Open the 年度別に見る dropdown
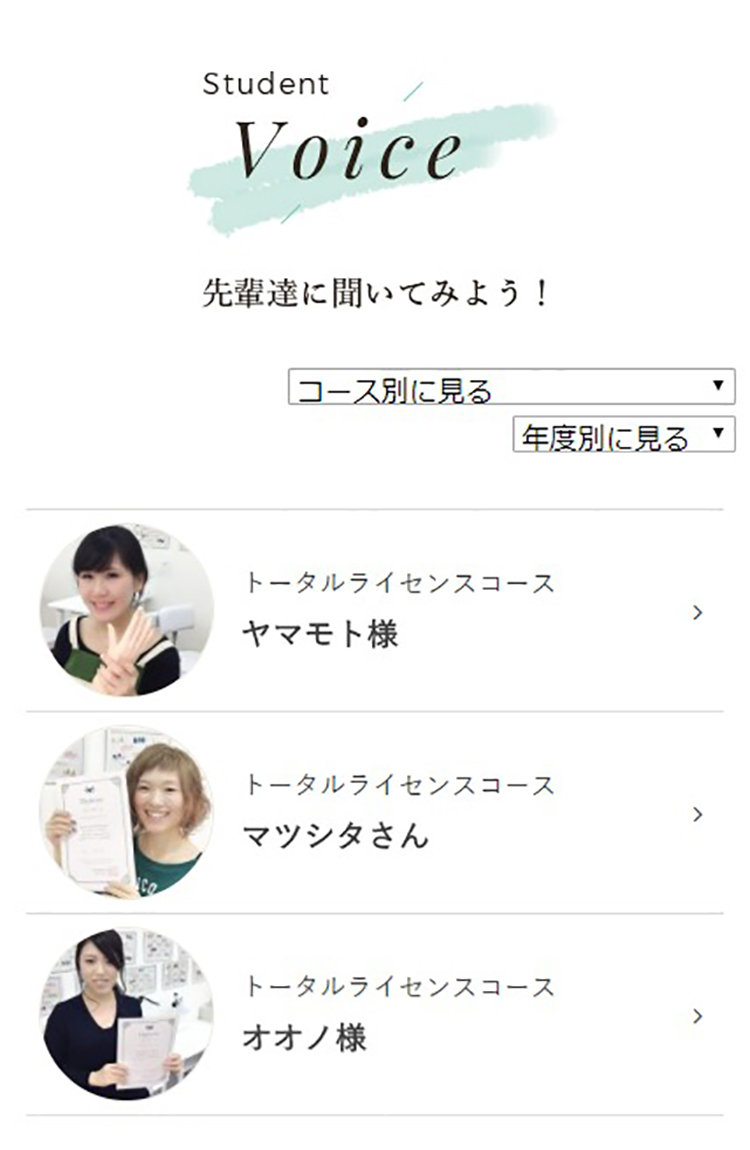750x1150 pixels. [x=623, y=433]
